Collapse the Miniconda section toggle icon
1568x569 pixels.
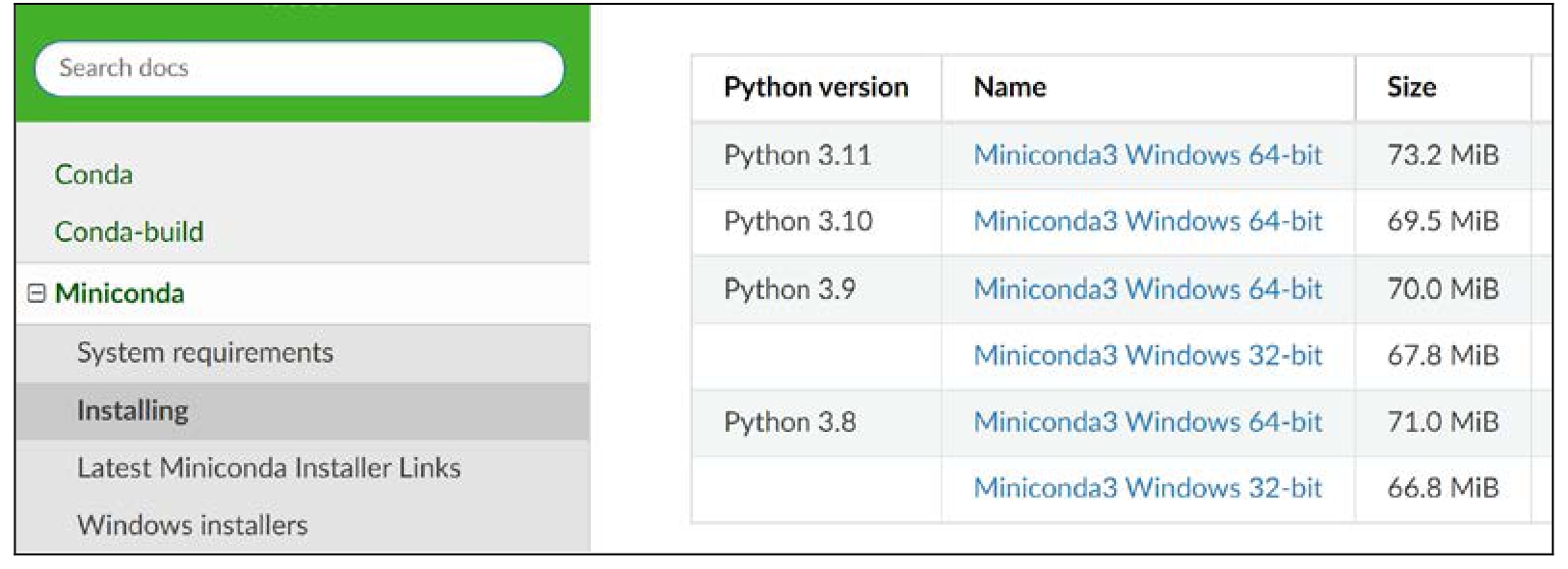(x=37, y=293)
